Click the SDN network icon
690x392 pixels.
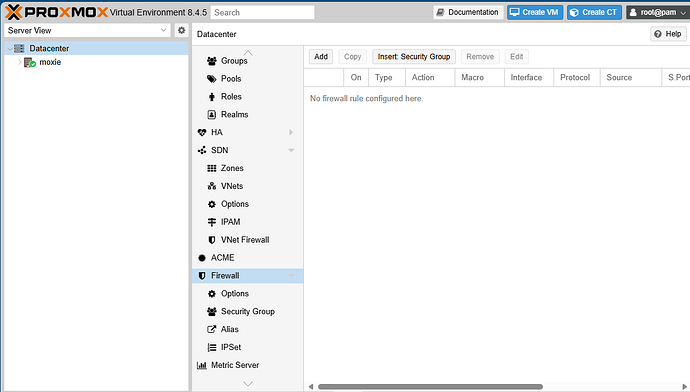click(x=202, y=150)
